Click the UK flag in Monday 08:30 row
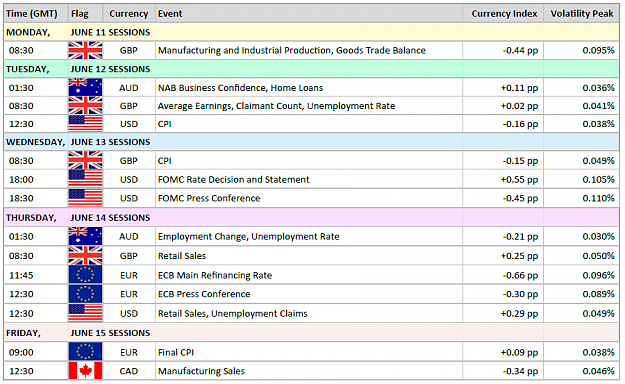The width and height of the screenshot is (625, 384). (85, 50)
